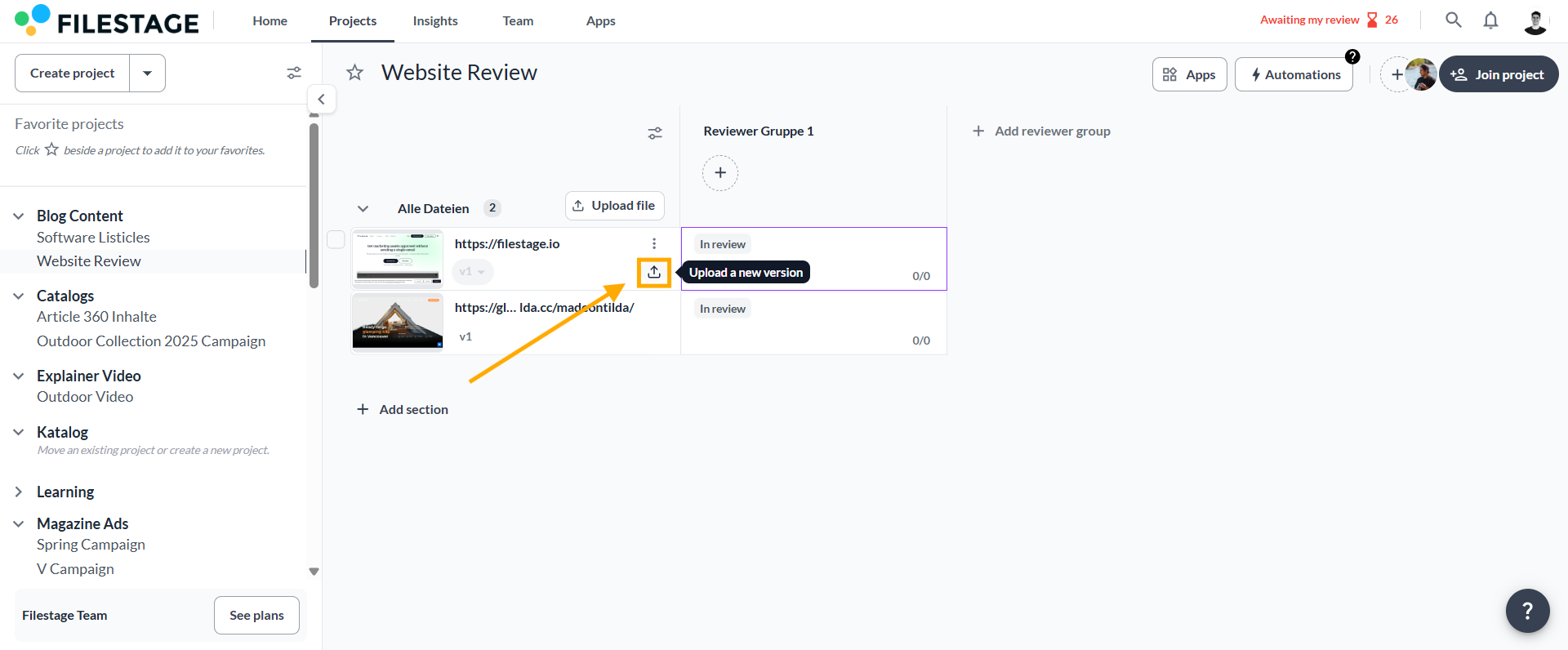The height and width of the screenshot is (650, 1568).
Task: Select the https://filestage.io file checkbox
Action: [x=336, y=239]
